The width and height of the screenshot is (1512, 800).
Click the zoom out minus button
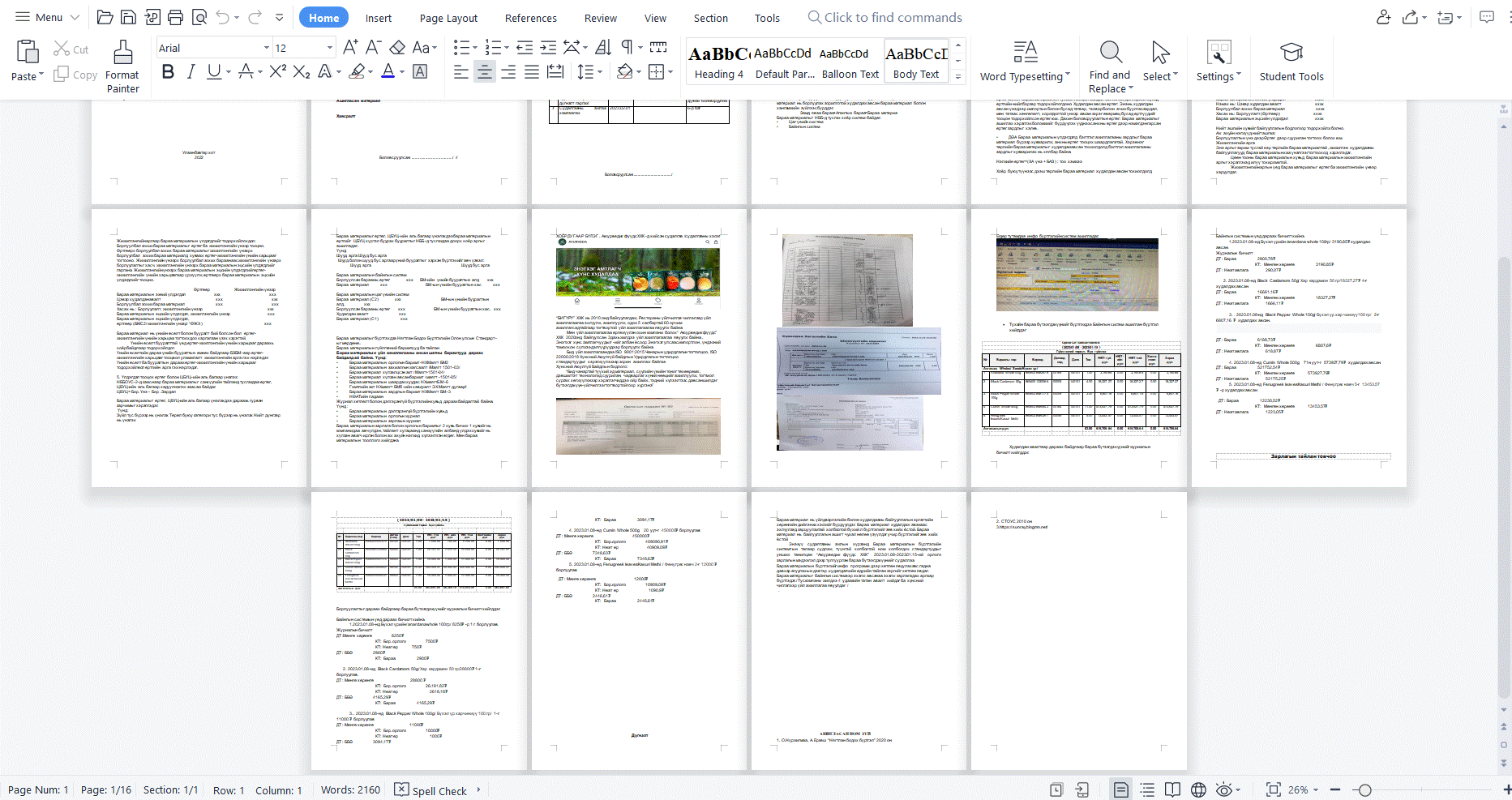coord(1334,789)
